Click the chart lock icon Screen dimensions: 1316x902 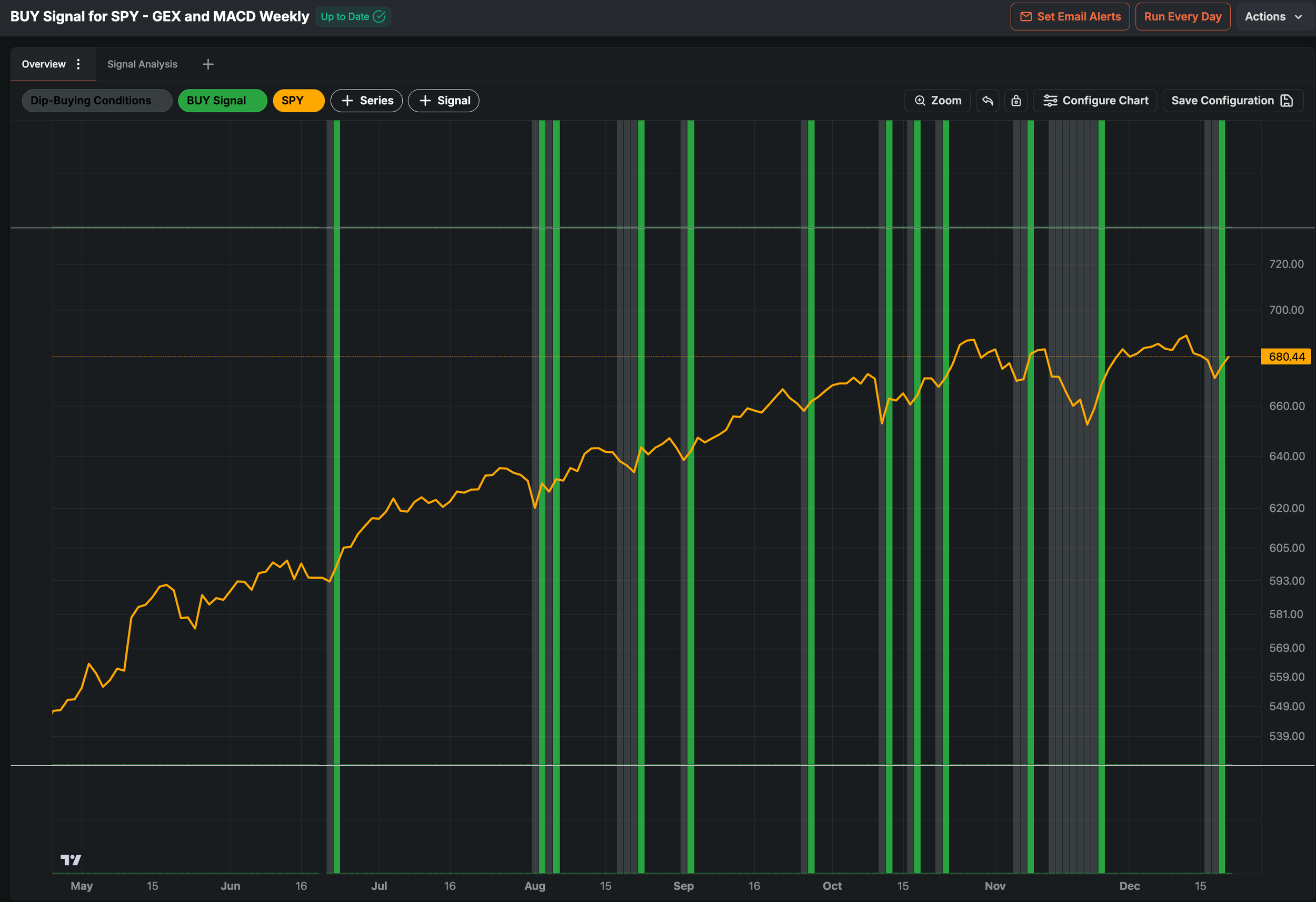coord(1016,100)
